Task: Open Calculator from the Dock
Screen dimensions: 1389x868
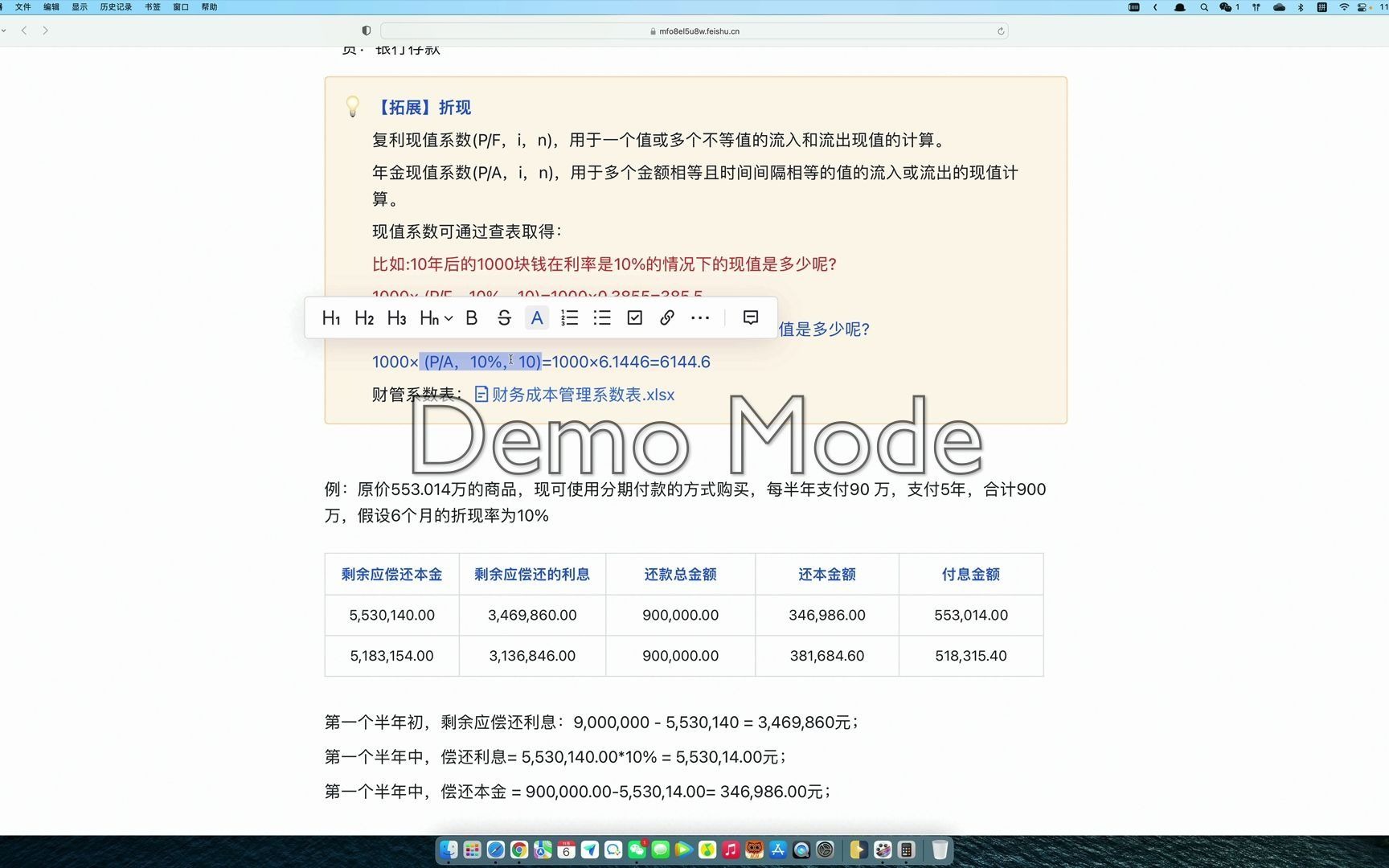Action: (907, 850)
